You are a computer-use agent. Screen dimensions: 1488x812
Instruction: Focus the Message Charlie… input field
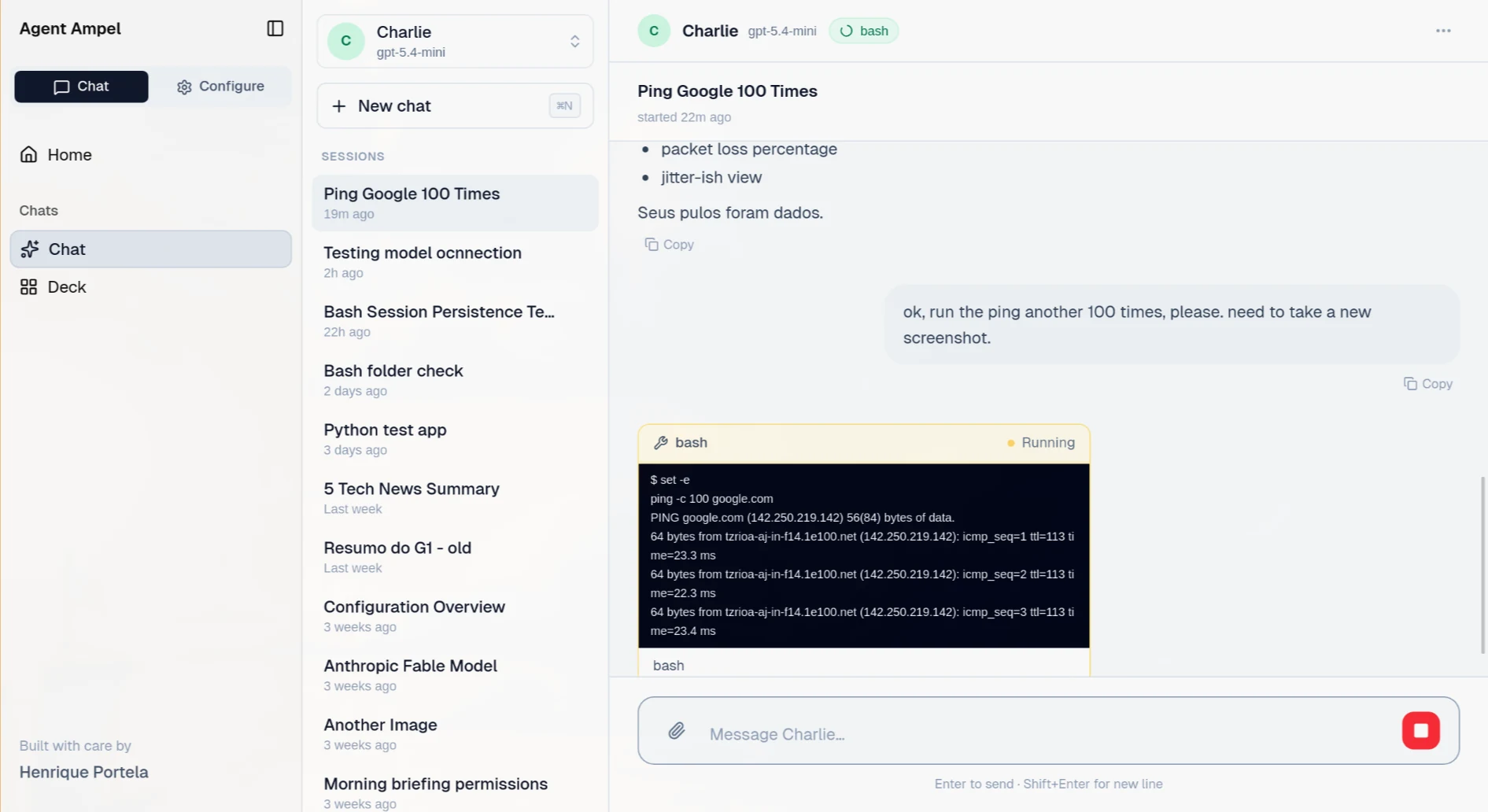[x=1047, y=734]
